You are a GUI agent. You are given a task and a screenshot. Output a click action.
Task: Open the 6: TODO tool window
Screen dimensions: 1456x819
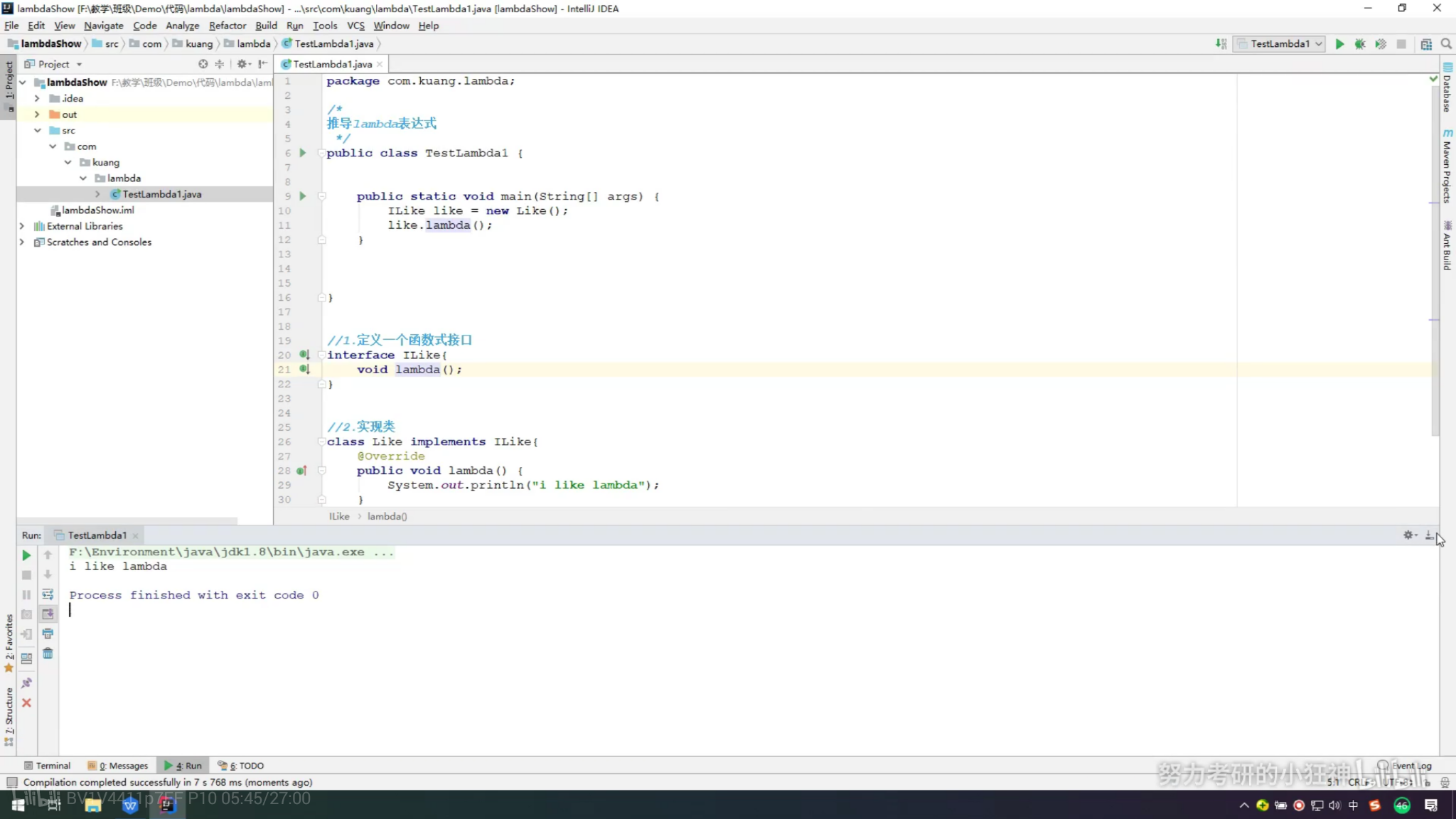pos(241,766)
